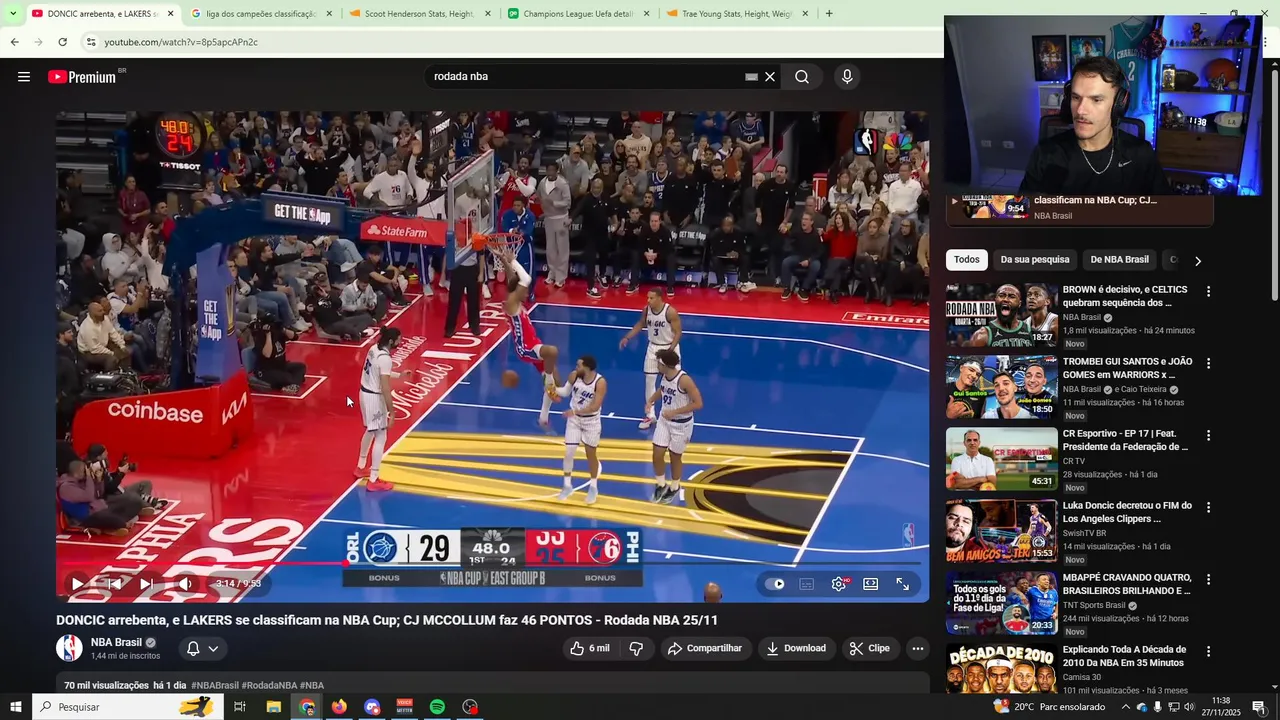Open Explicando Toda A Década title
The image size is (1280, 720).
1125,656
